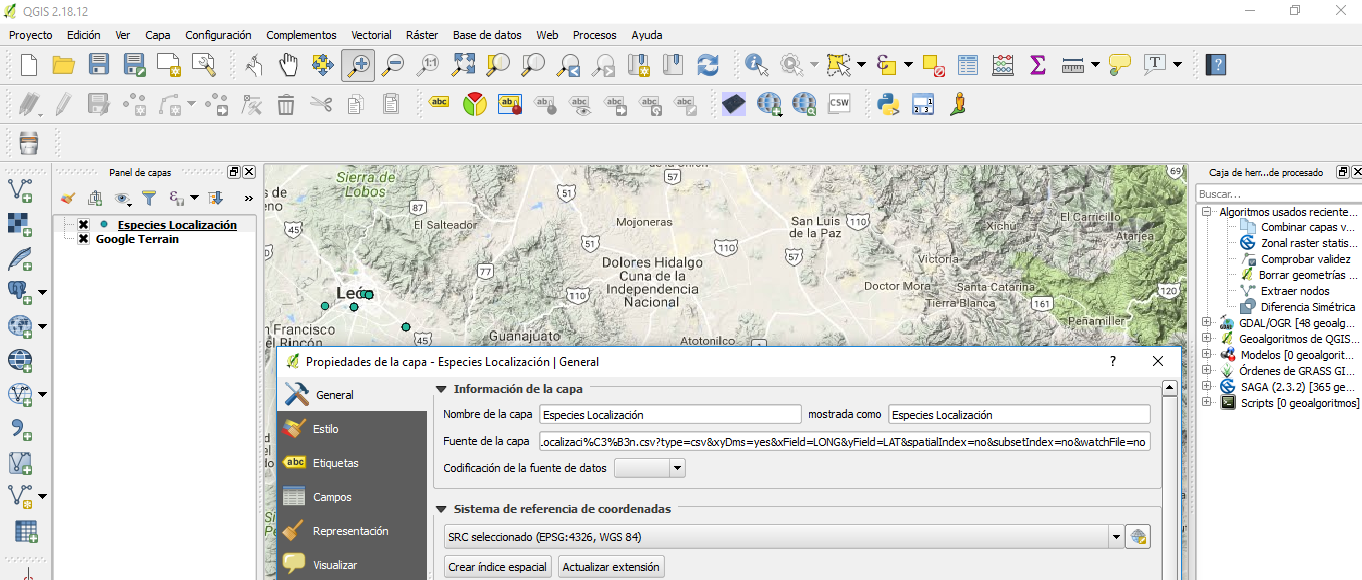Open the Complementos menu
The width and height of the screenshot is (1362, 580).
(x=301, y=35)
